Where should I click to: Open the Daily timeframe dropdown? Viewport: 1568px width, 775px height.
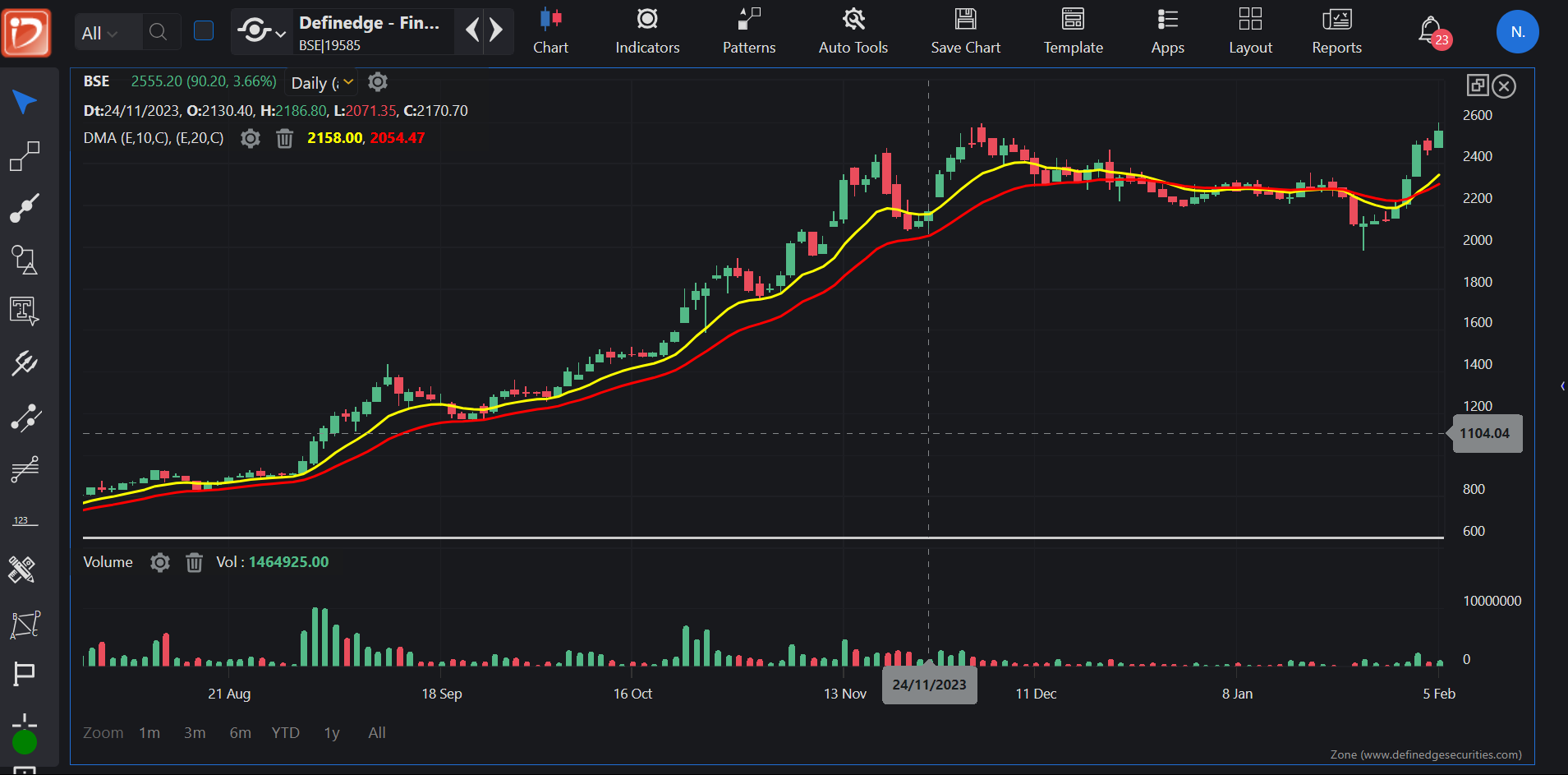[322, 83]
